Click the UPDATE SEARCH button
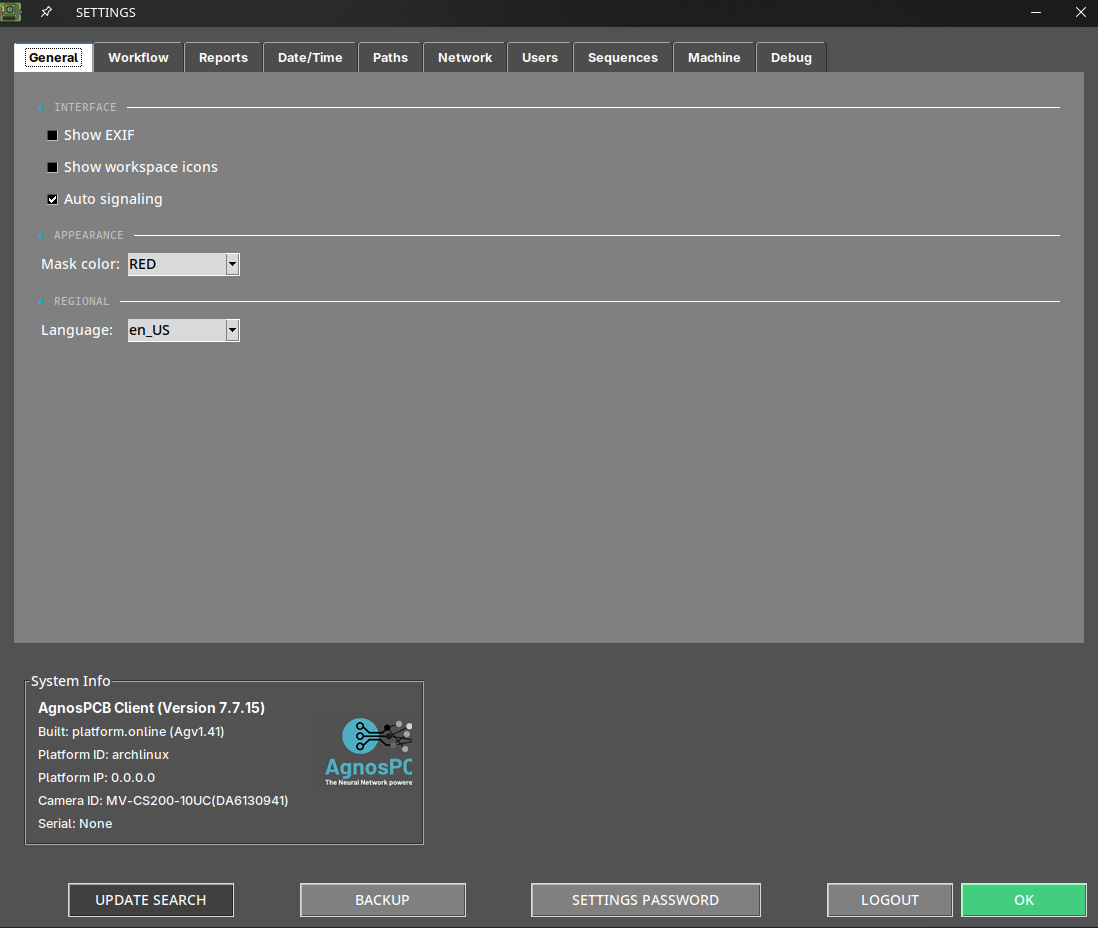Image resolution: width=1098 pixels, height=928 pixels. pyautogui.click(x=151, y=900)
